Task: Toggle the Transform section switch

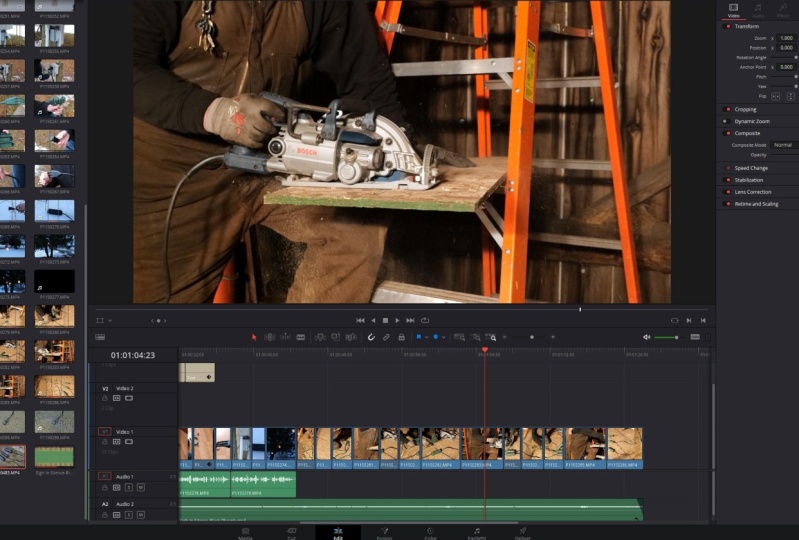Action: point(727,26)
